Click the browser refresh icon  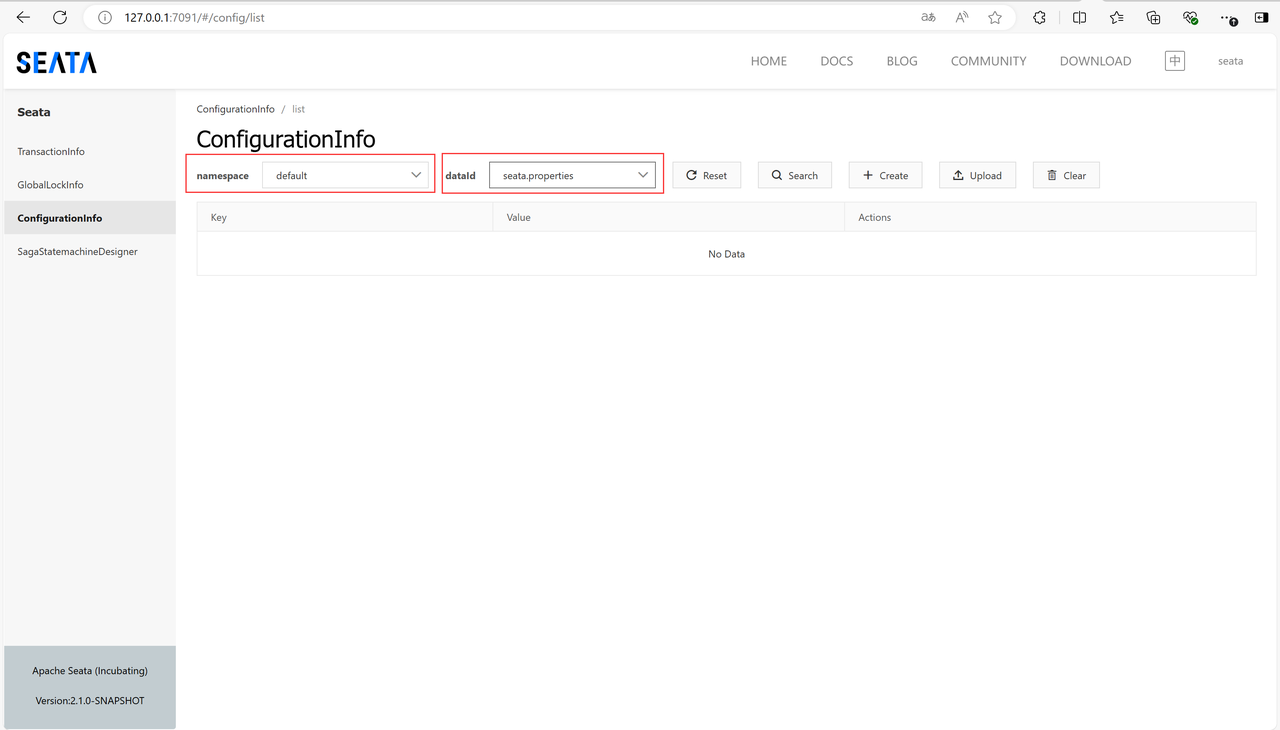point(60,17)
